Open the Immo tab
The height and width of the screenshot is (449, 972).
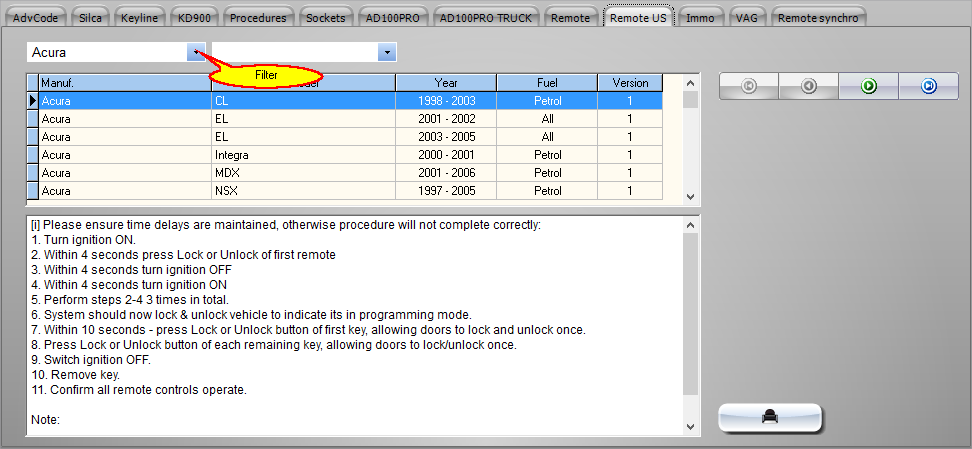pos(700,18)
